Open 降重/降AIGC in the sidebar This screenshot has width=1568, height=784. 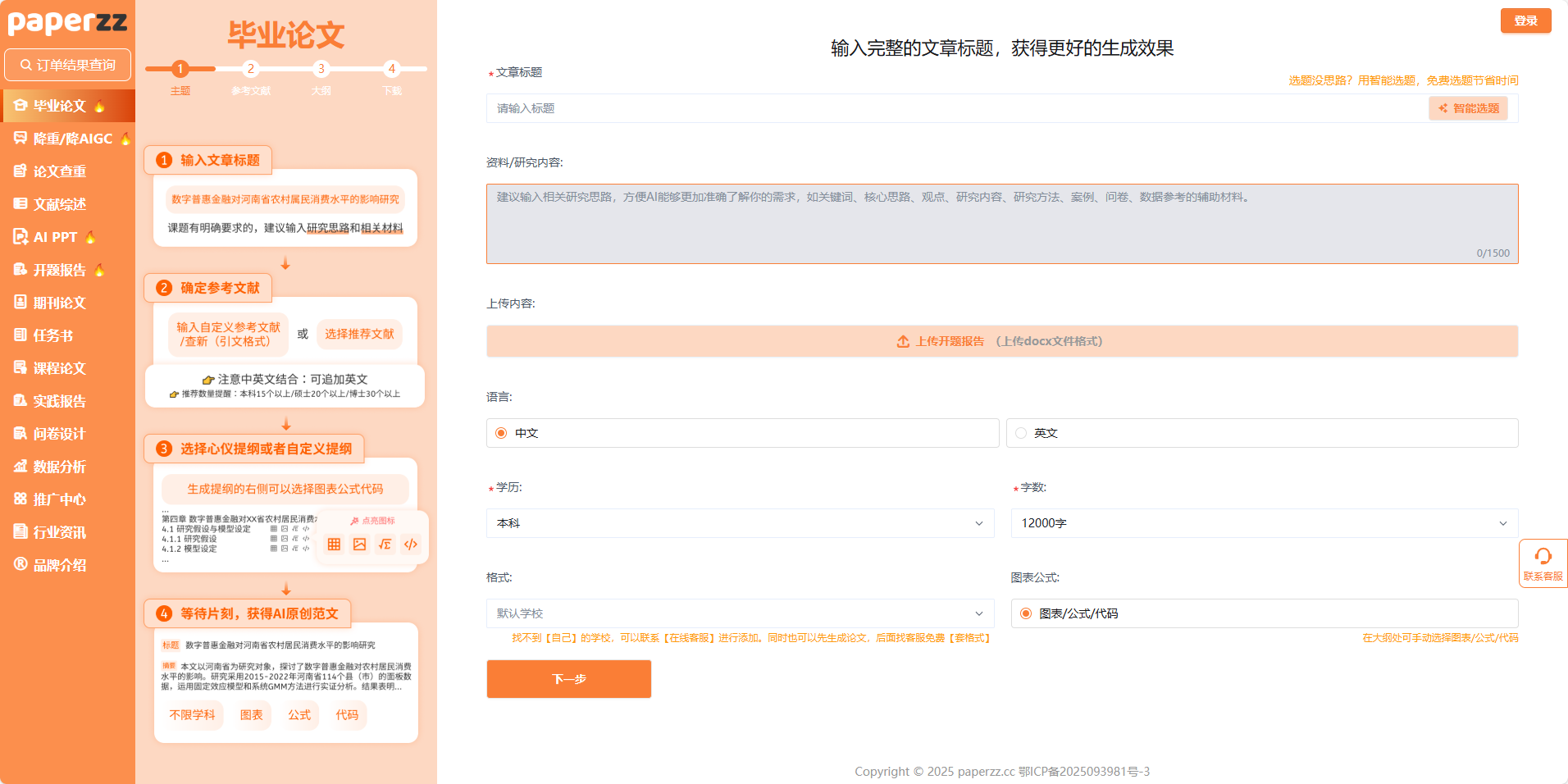click(71, 139)
